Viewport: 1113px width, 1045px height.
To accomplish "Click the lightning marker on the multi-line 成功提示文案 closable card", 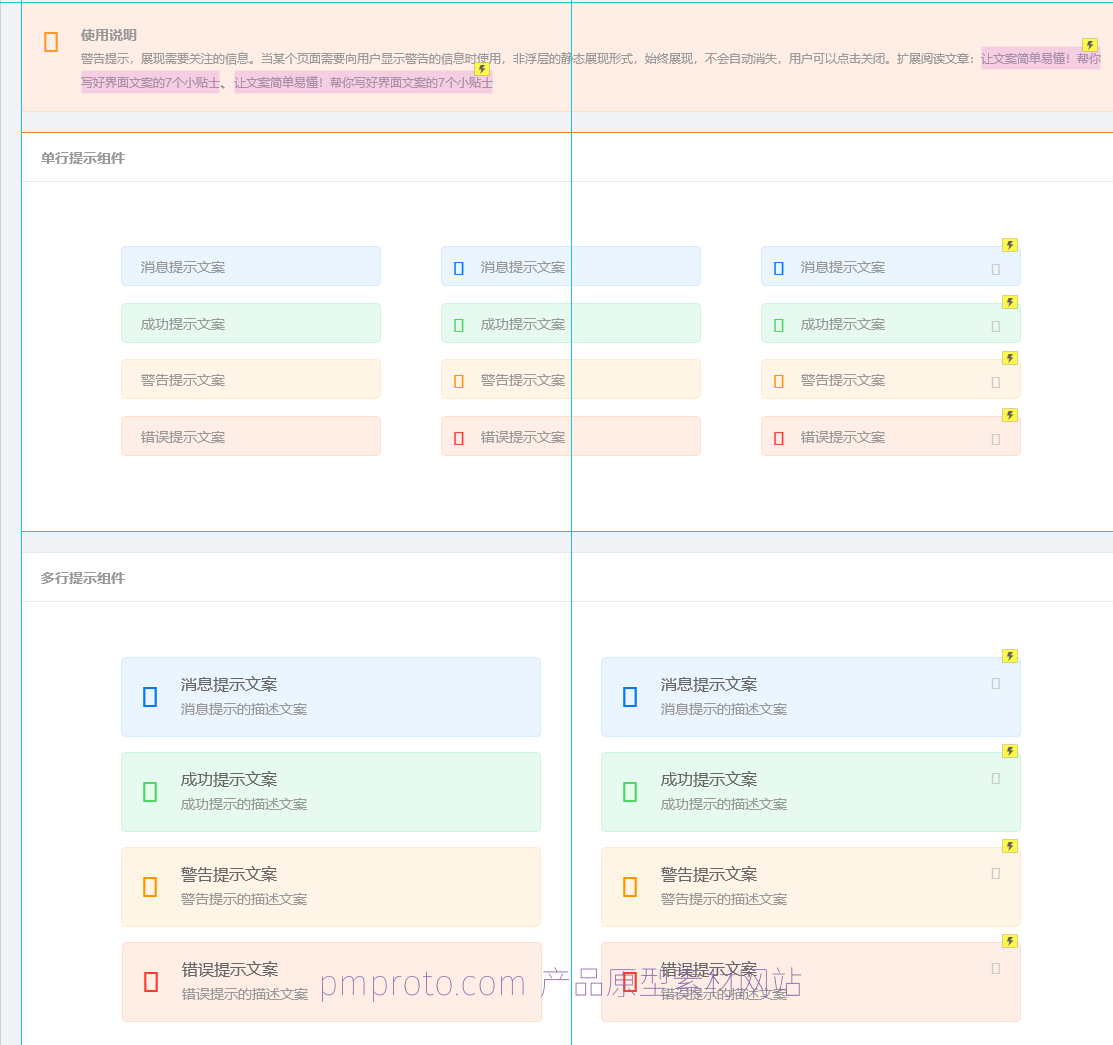I will click(x=1010, y=750).
